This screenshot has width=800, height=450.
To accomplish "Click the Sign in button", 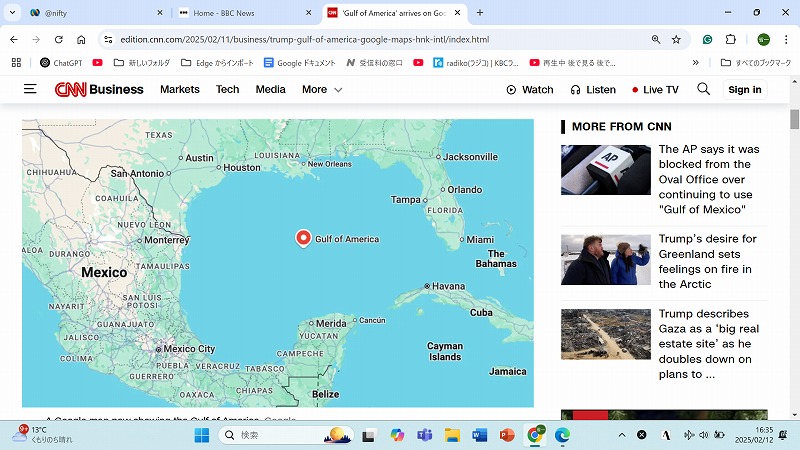I will coord(744,90).
